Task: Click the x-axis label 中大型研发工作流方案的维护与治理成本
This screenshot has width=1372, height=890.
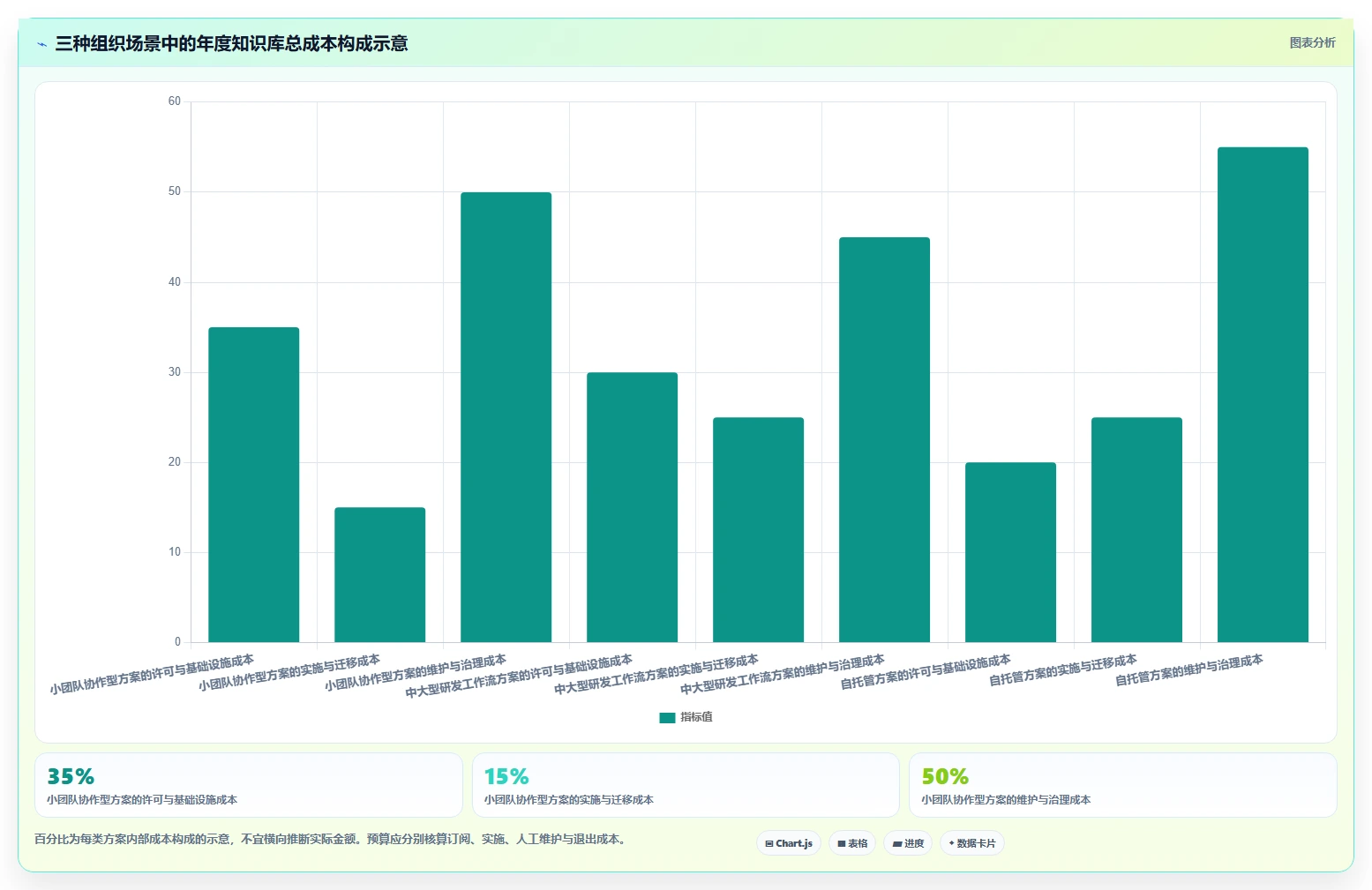Action: click(x=783, y=675)
